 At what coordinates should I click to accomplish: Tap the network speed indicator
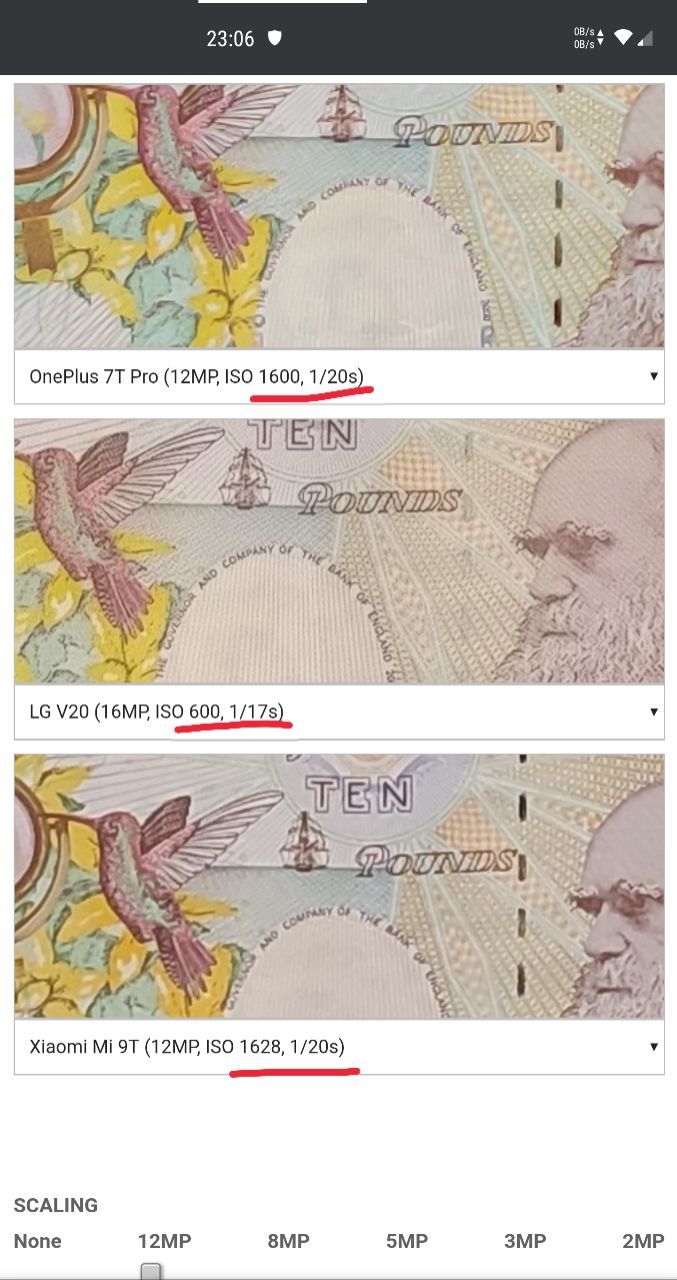pyautogui.click(x=588, y=38)
